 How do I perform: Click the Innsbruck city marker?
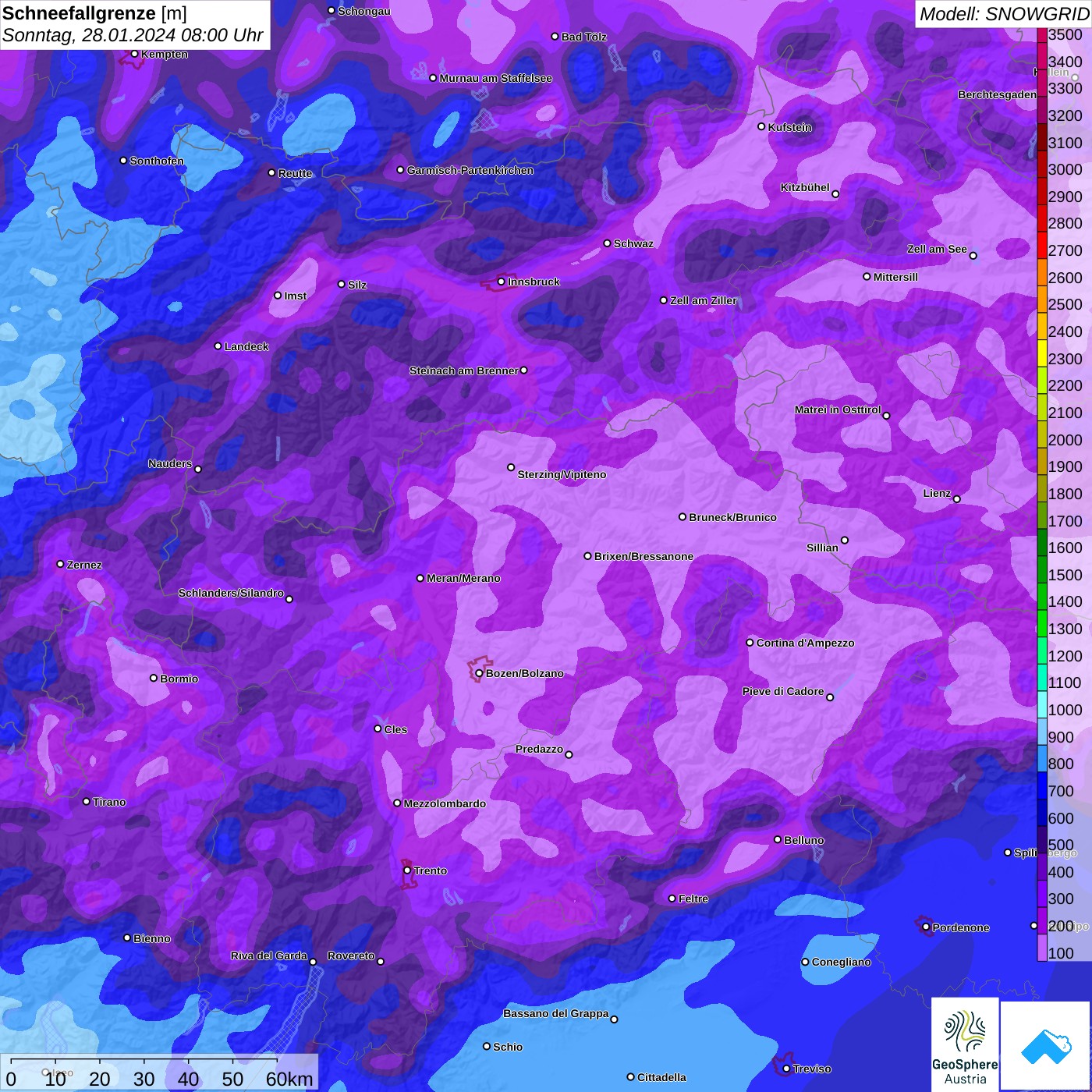[x=502, y=282]
